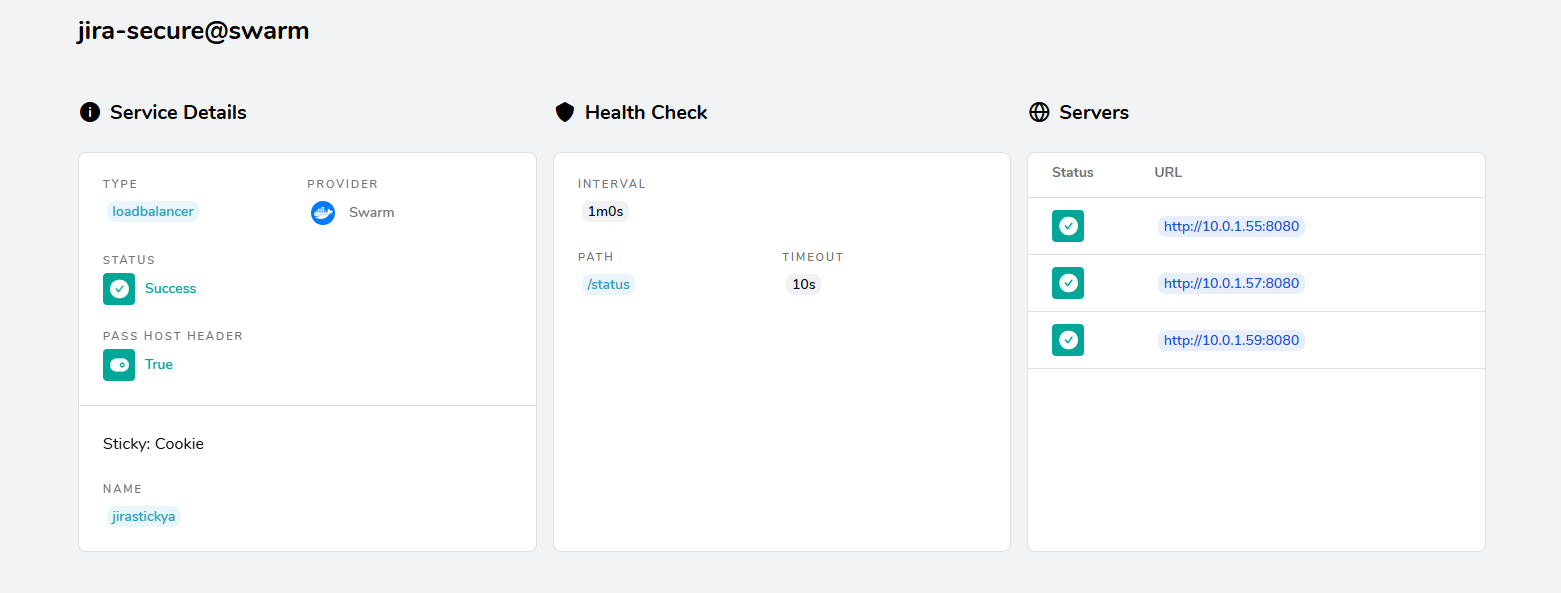Click the Health Check shield icon
Viewport: 1561px width, 593px height.
coord(565,112)
